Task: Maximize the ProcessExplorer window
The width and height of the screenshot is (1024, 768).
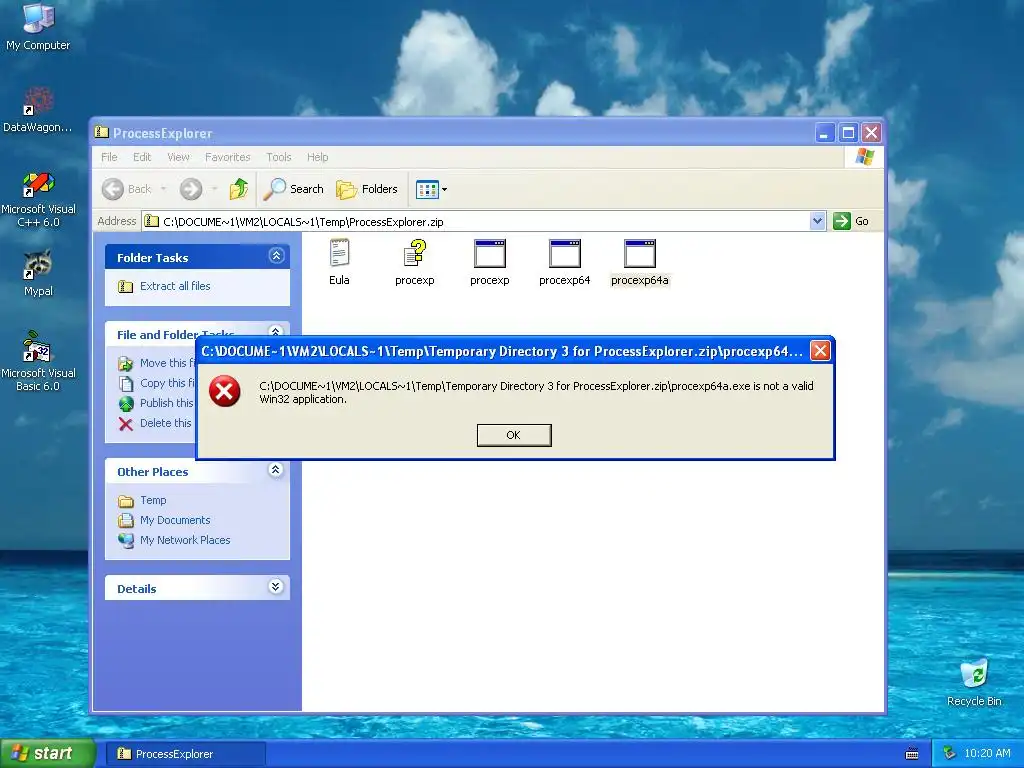Action: pyautogui.click(x=848, y=133)
